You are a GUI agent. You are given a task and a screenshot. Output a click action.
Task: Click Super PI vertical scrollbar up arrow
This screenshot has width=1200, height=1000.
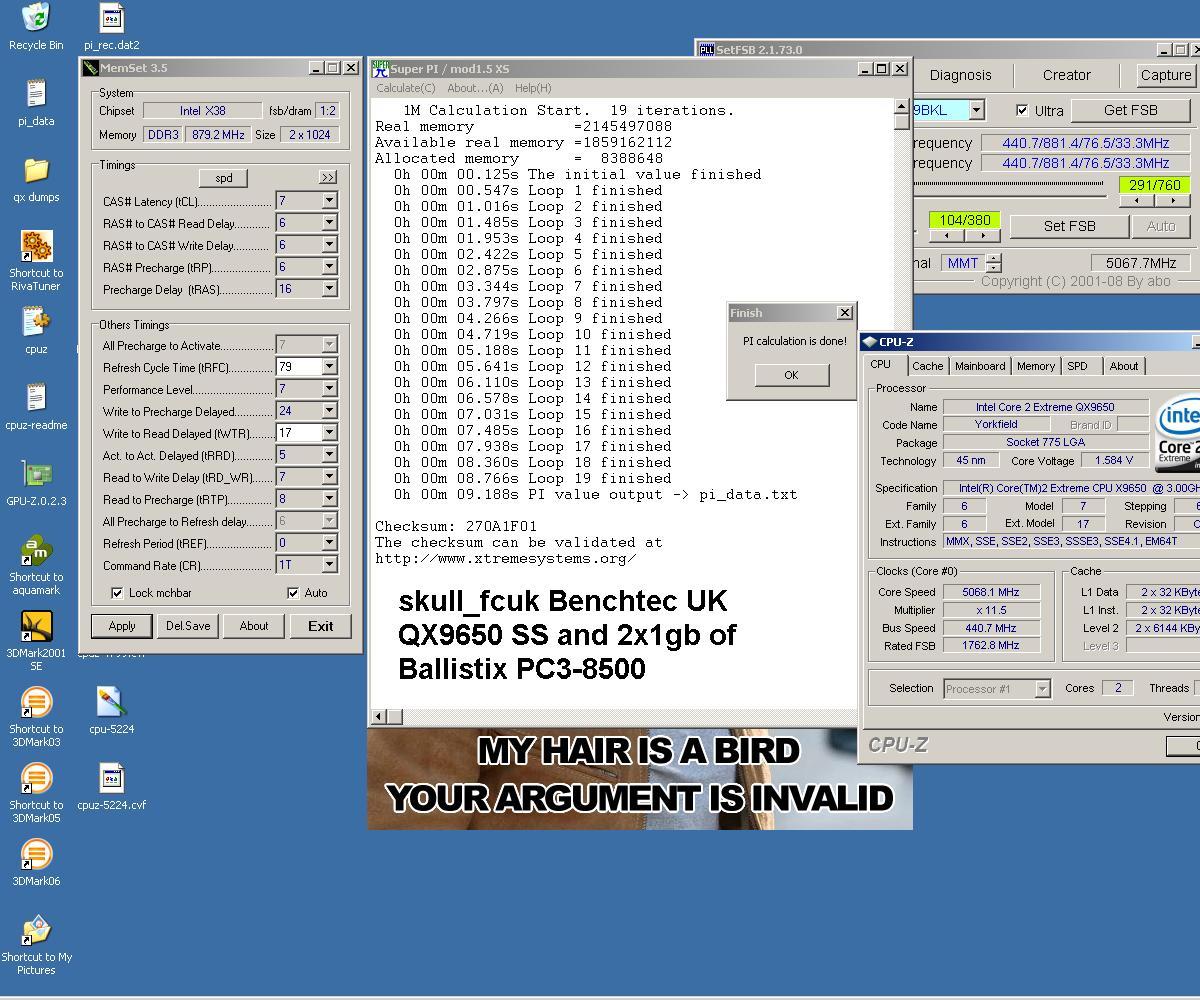pyautogui.click(x=901, y=107)
